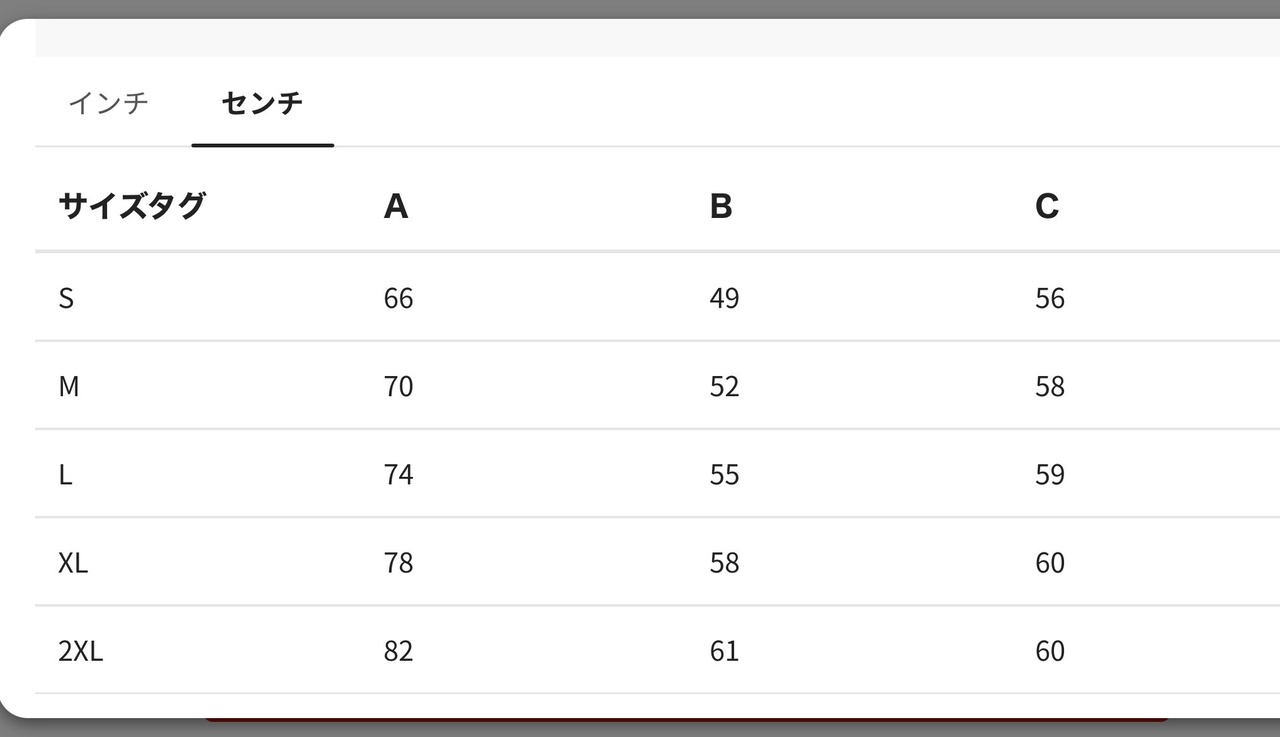Viewport: 1280px width, 737px height.
Task: Switch to the インチ tab
Action: pyautogui.click(x=108, y=102)
